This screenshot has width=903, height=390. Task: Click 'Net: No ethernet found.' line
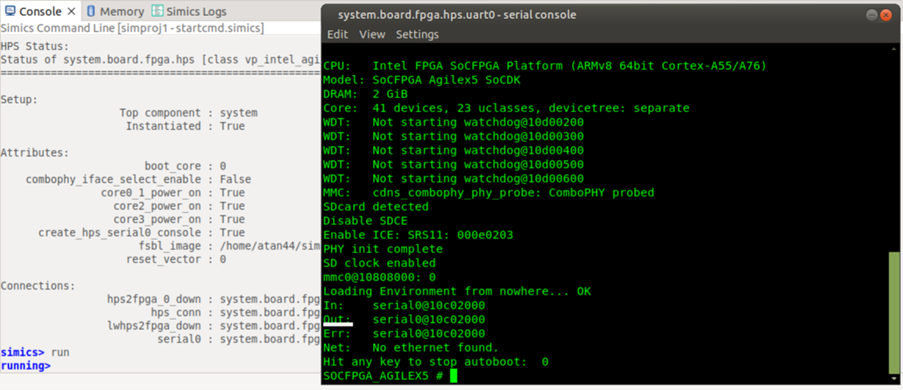[411, 348]
